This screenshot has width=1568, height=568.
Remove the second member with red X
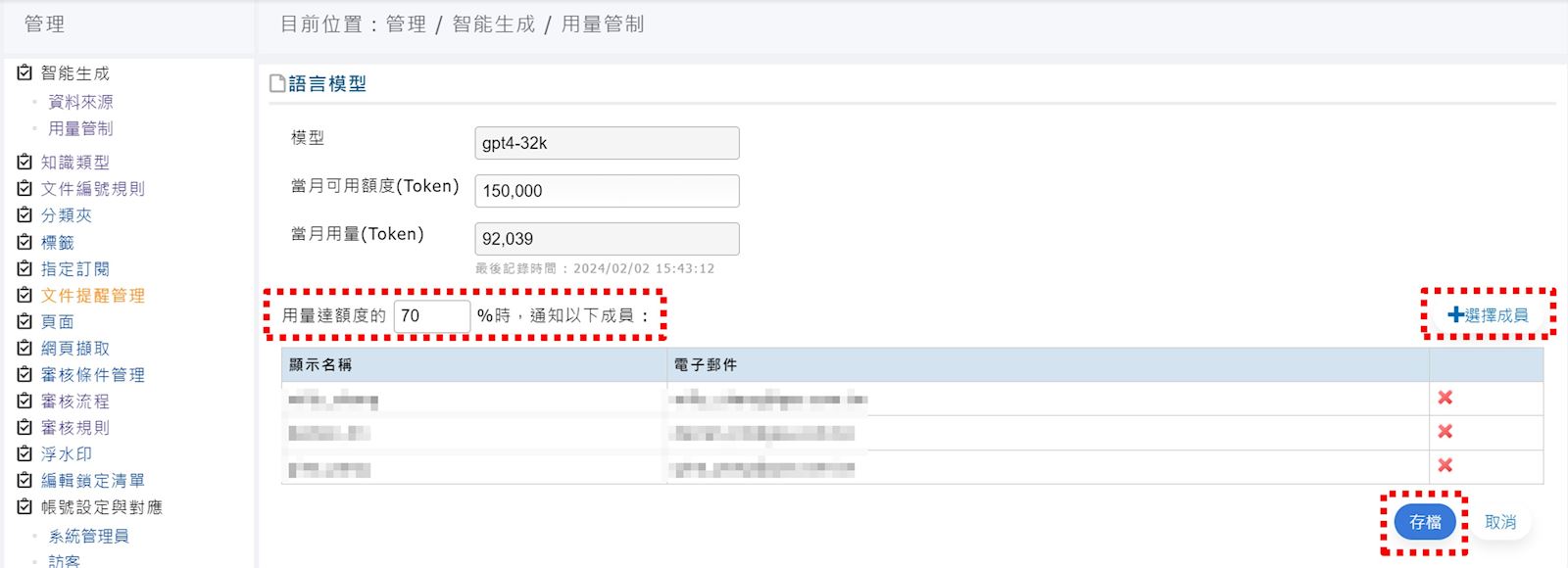click(x=1445, y=432)
